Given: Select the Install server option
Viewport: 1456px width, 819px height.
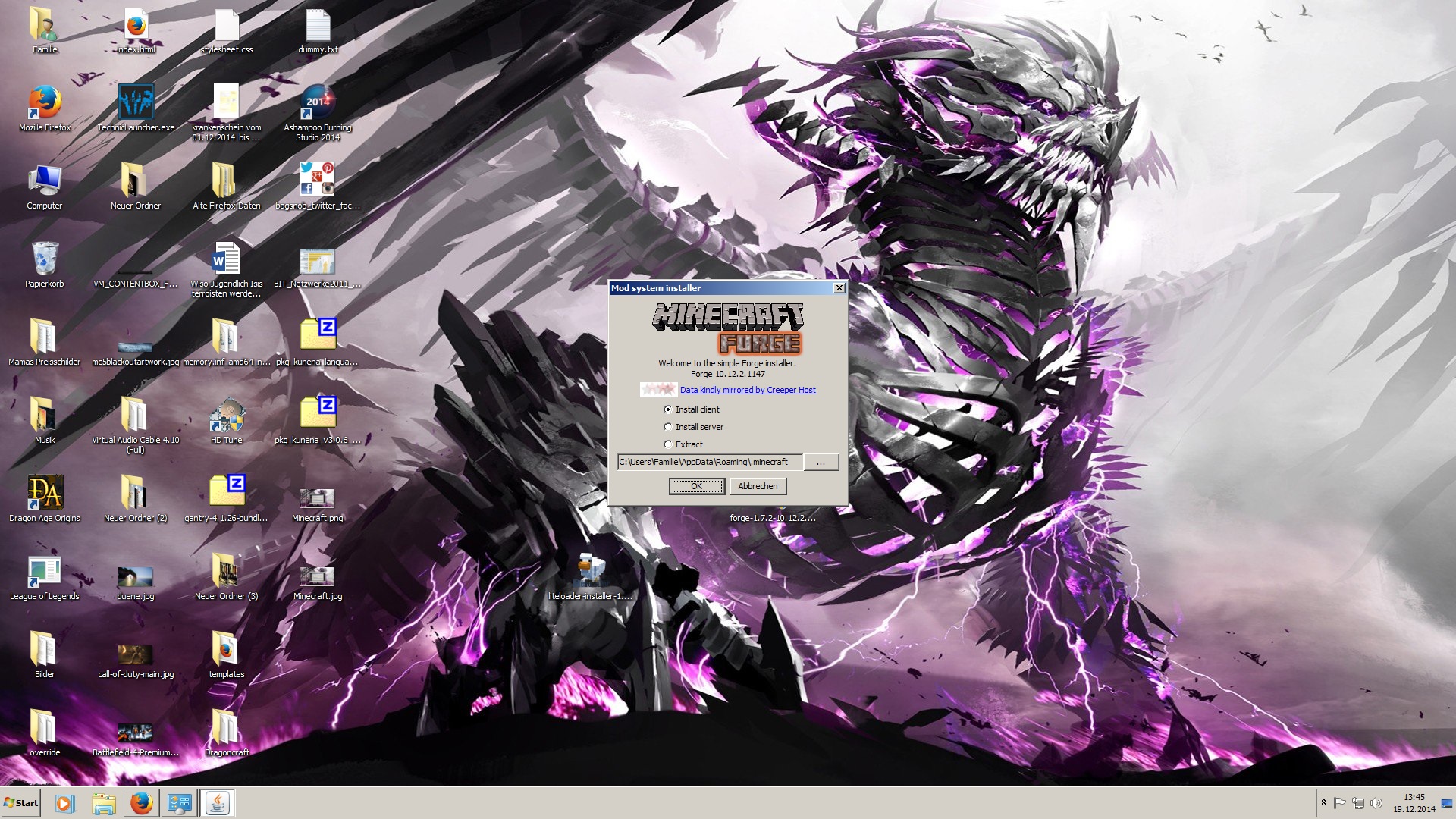Looking at the screenshot, I should click(668, 427).
